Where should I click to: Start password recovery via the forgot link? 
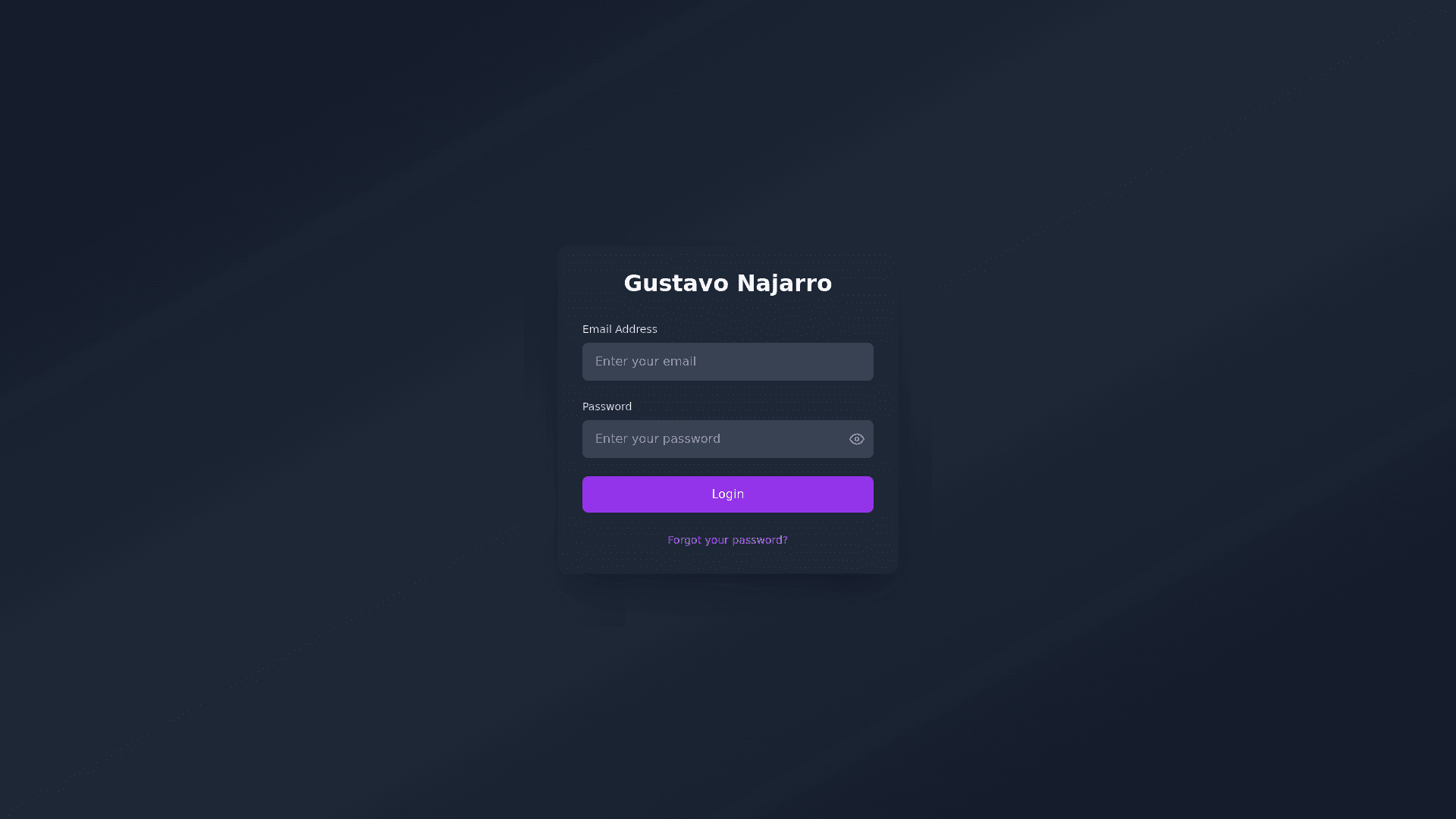click(727, 540)
